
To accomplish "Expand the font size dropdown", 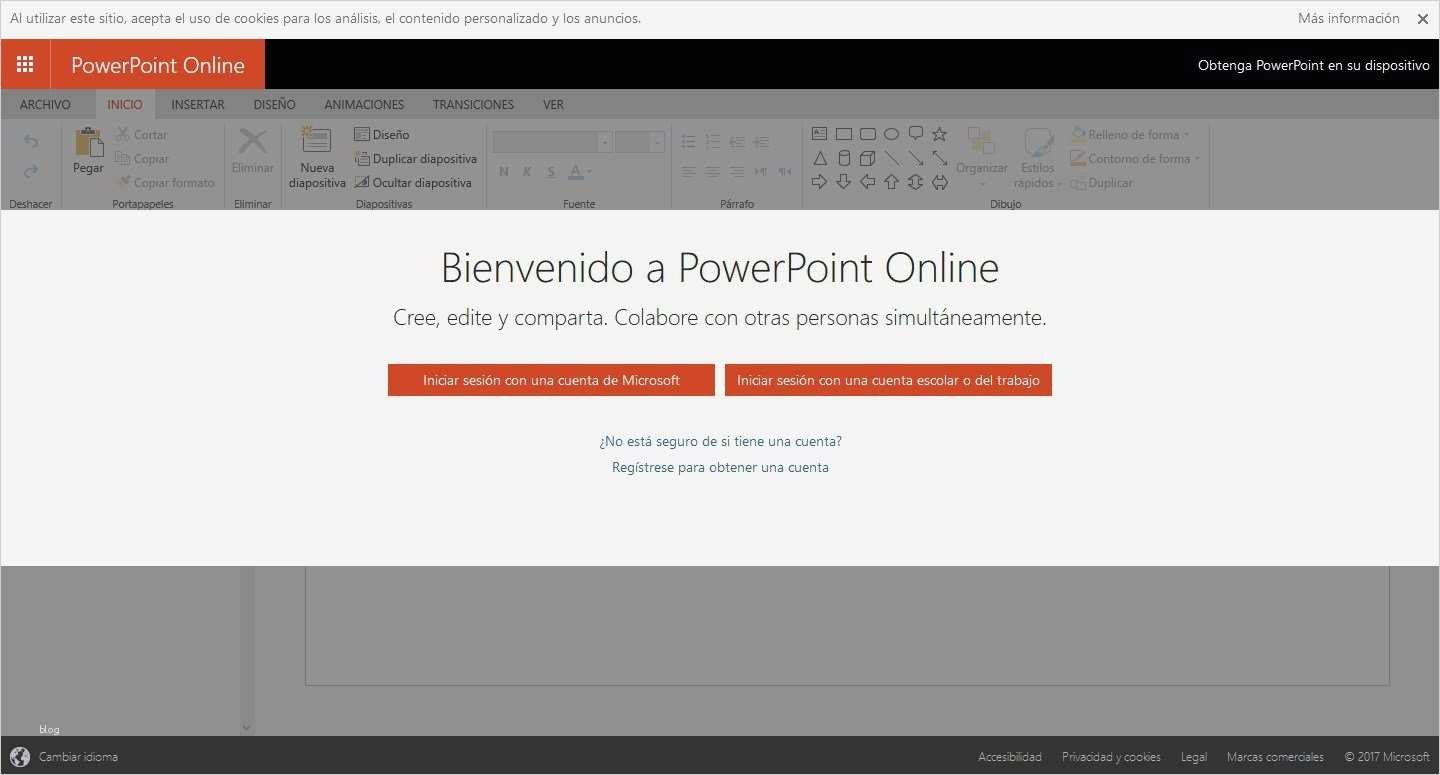I will click(x=657, y=141).
